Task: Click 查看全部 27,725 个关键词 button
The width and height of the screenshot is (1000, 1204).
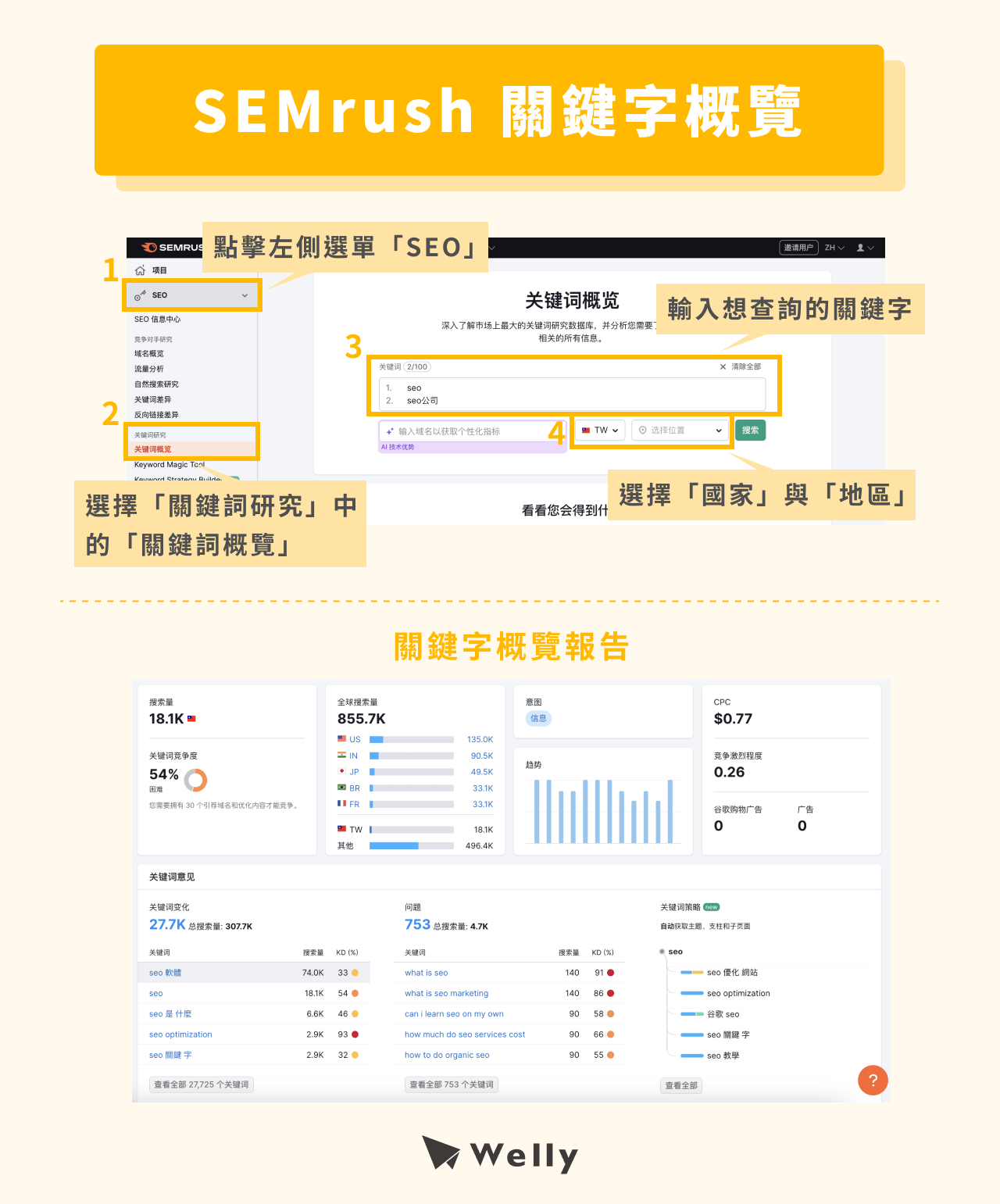Action: pyautogui.click(x=202, y=1084)
